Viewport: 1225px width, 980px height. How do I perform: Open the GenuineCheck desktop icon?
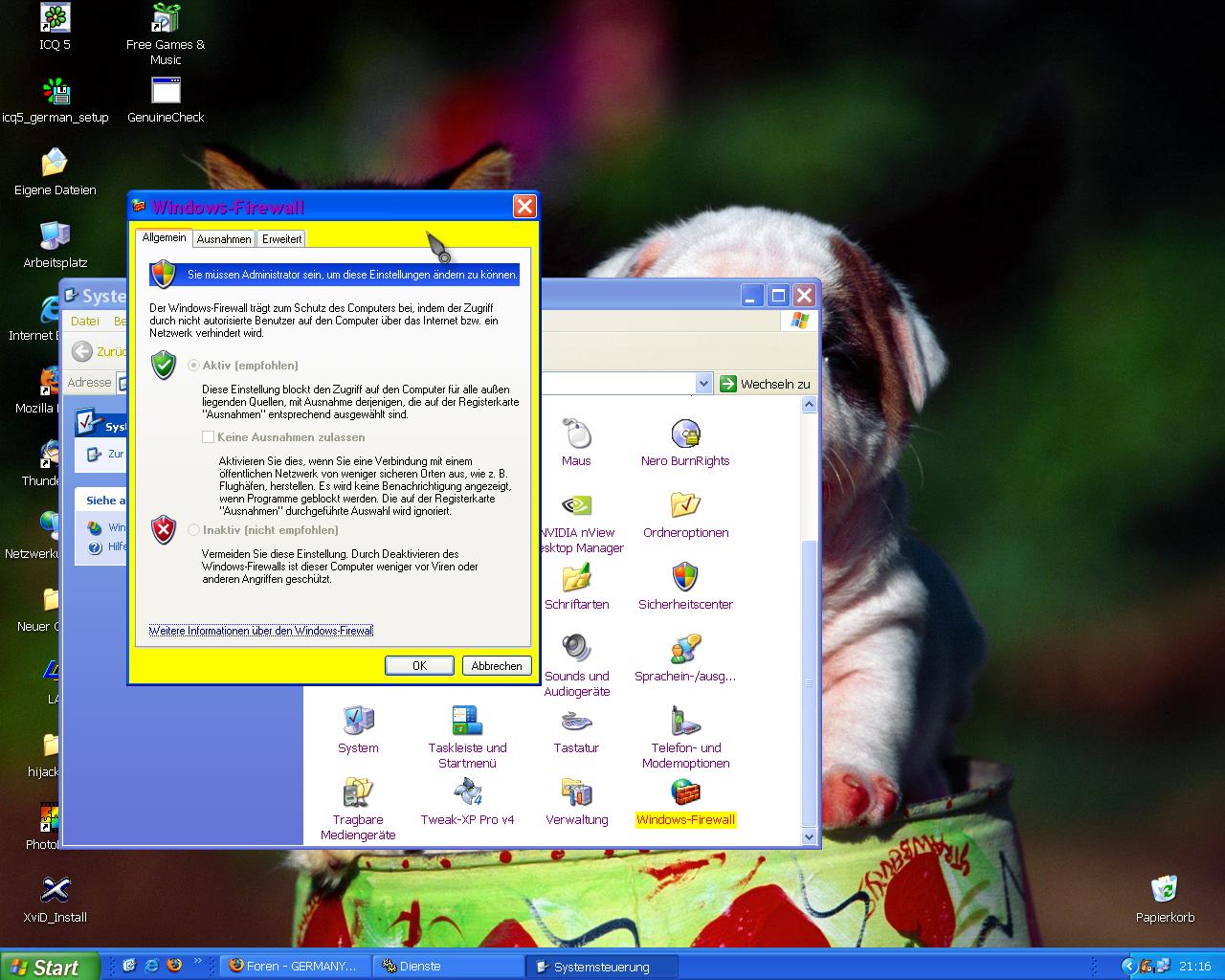(x=166, y=92)
